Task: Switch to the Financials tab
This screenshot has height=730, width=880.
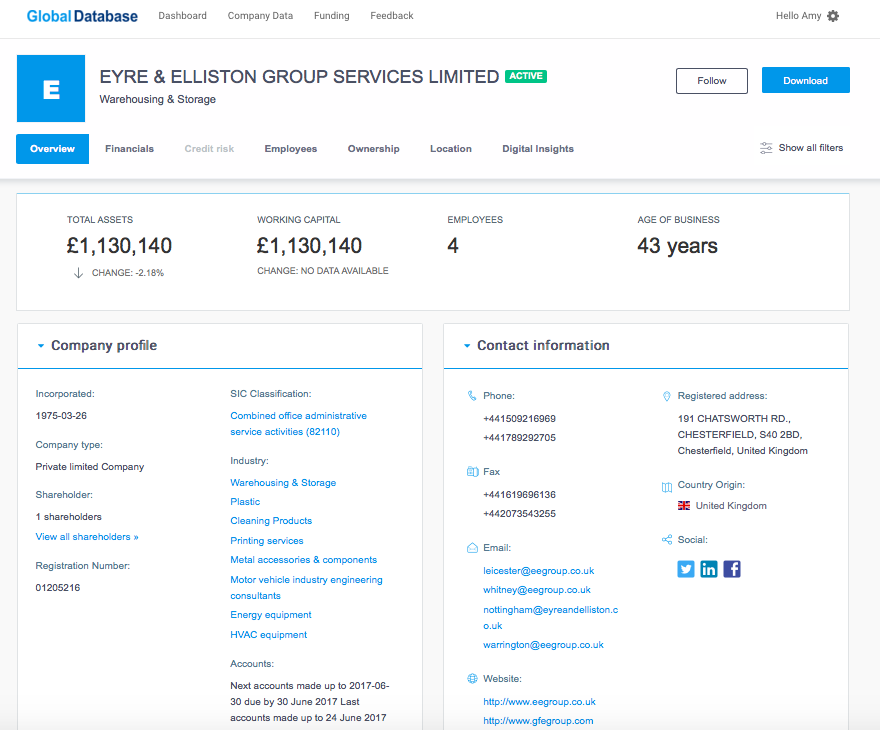Action: point(129,149)
